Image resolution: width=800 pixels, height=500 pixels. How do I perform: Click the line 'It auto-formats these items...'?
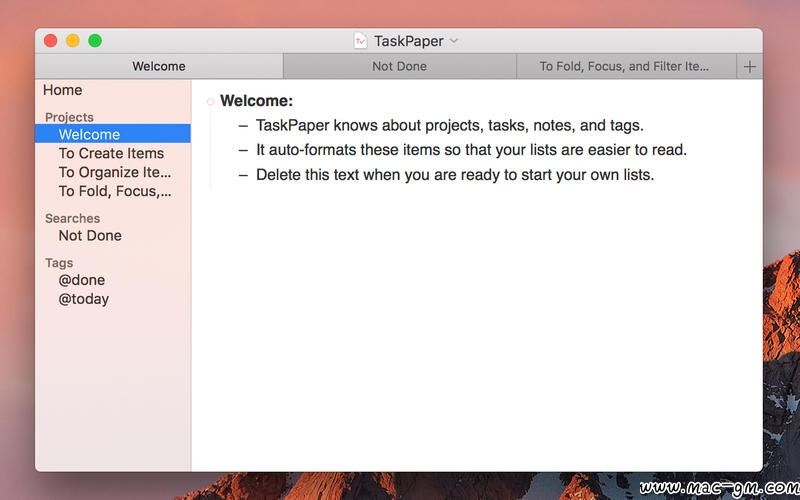pyautogui.click(x=471, y=150)
